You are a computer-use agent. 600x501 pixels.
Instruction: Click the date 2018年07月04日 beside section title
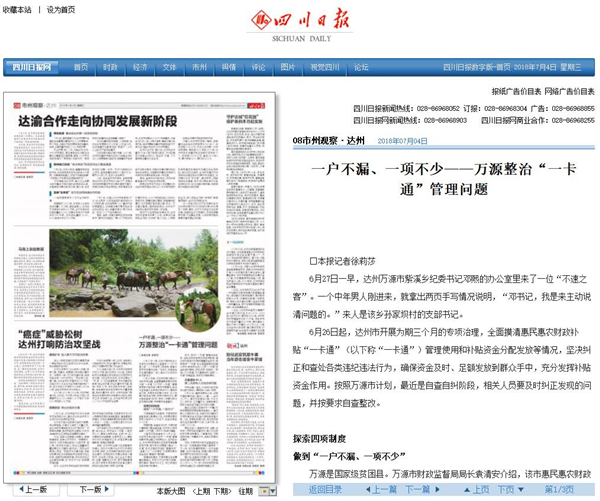coord(402,141)
